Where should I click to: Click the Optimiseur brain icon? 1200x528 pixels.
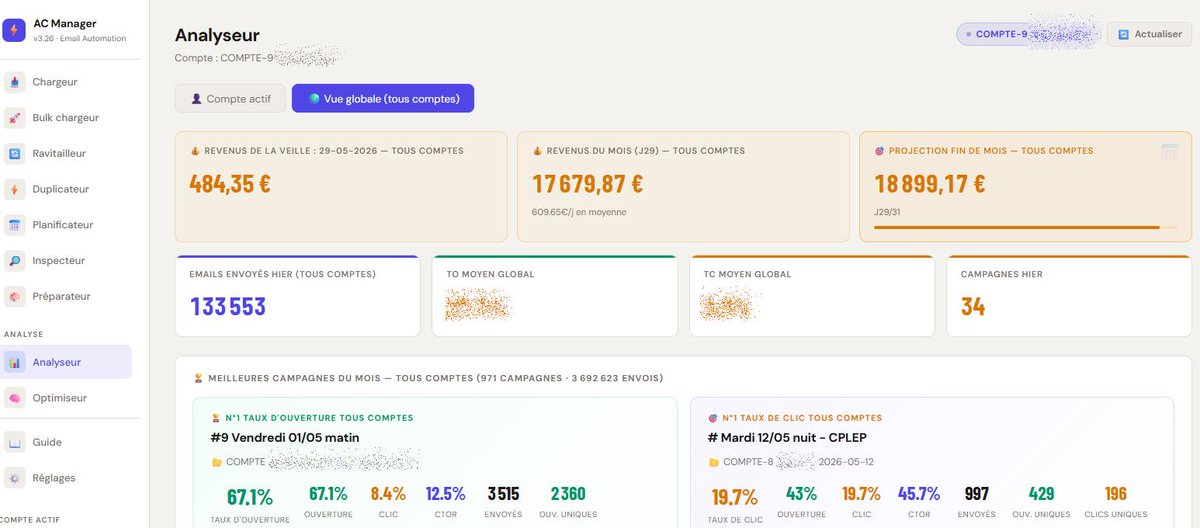tap(14, 398)
